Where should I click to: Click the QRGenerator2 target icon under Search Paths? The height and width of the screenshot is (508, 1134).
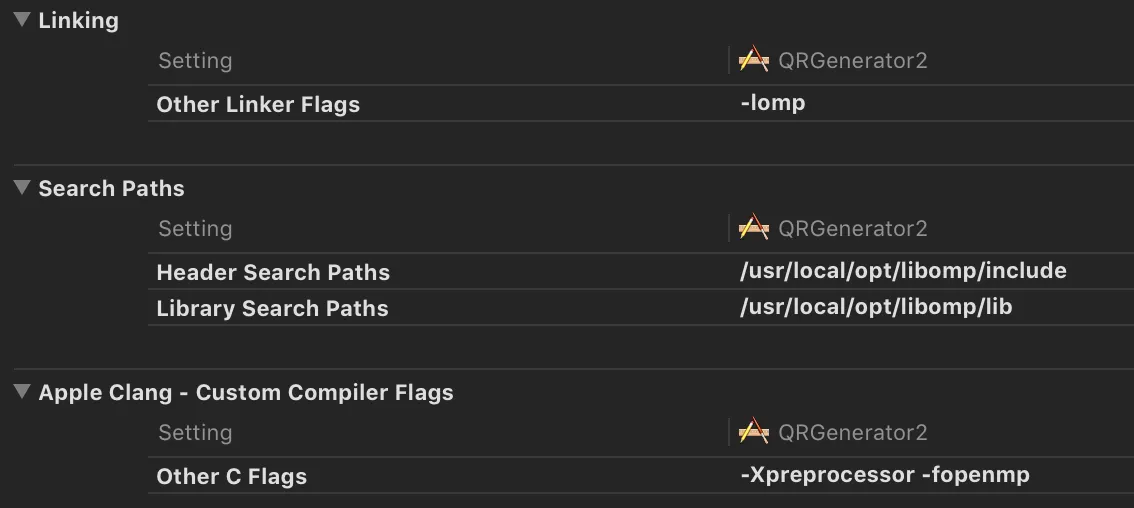coord(754,227)
